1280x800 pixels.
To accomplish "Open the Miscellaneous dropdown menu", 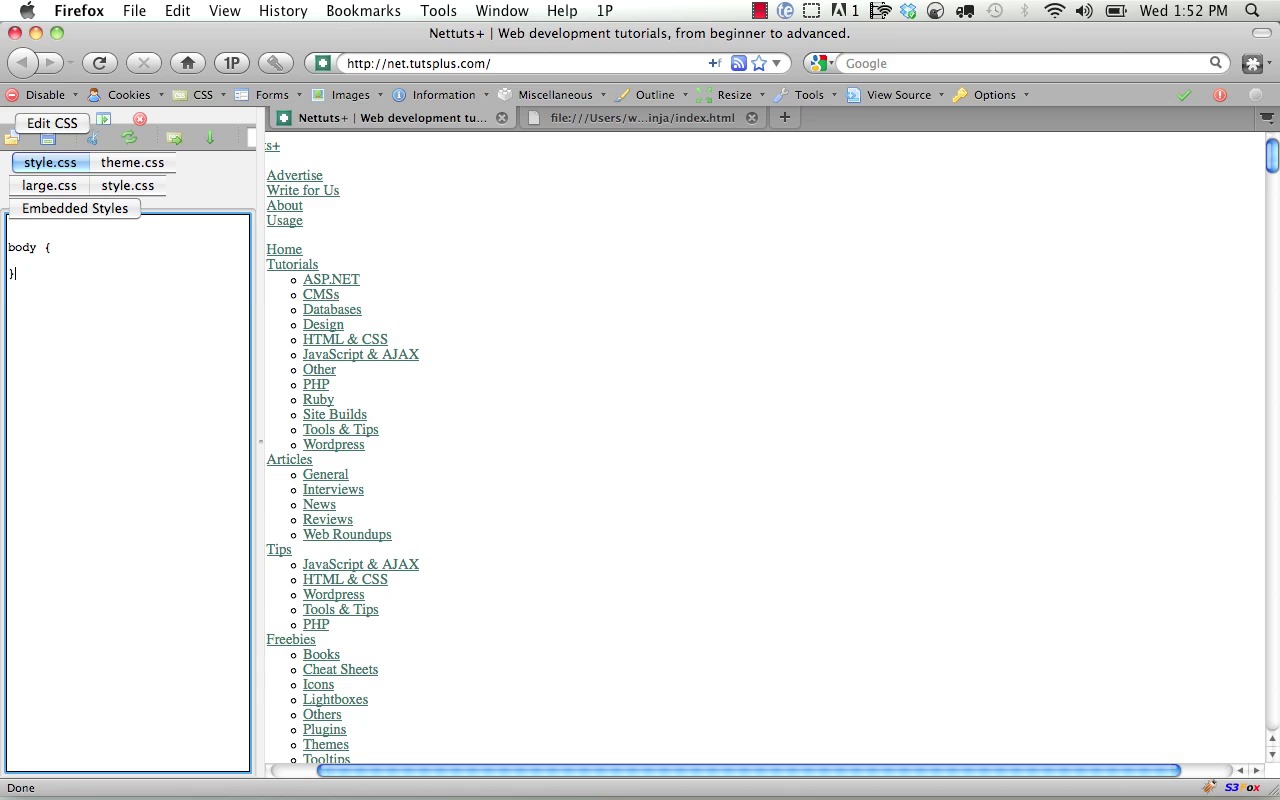I will pos(551,95).
